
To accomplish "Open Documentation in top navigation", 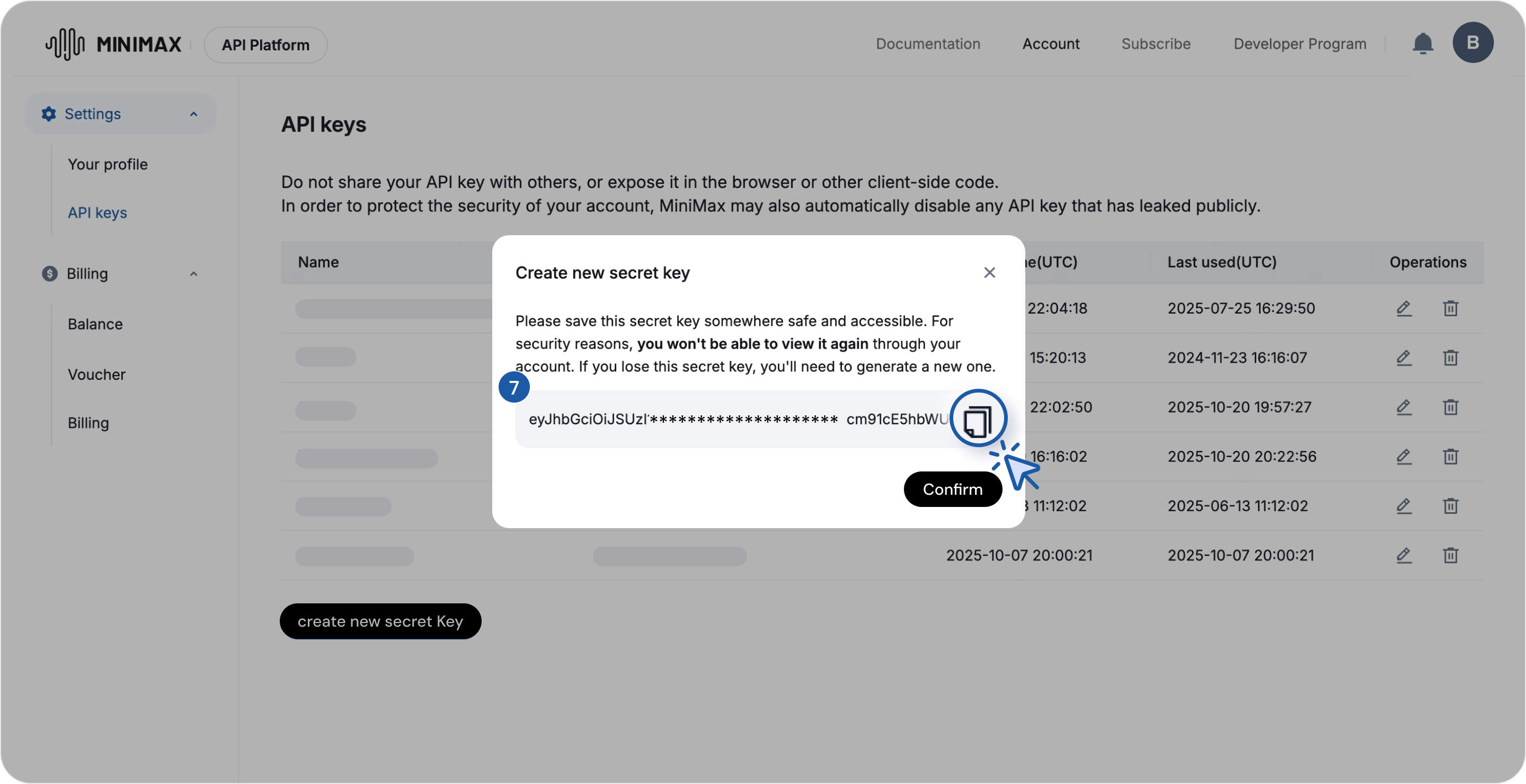I will [x=928, y=44].
